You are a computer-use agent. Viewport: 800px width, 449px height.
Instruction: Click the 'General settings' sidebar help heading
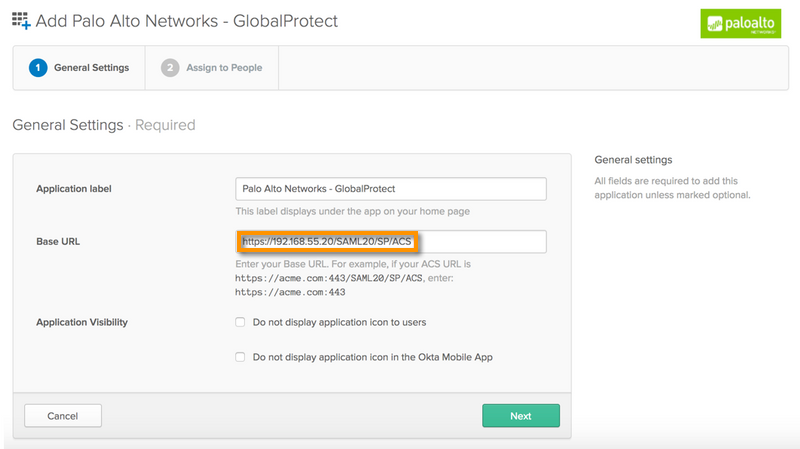[633, 160]
